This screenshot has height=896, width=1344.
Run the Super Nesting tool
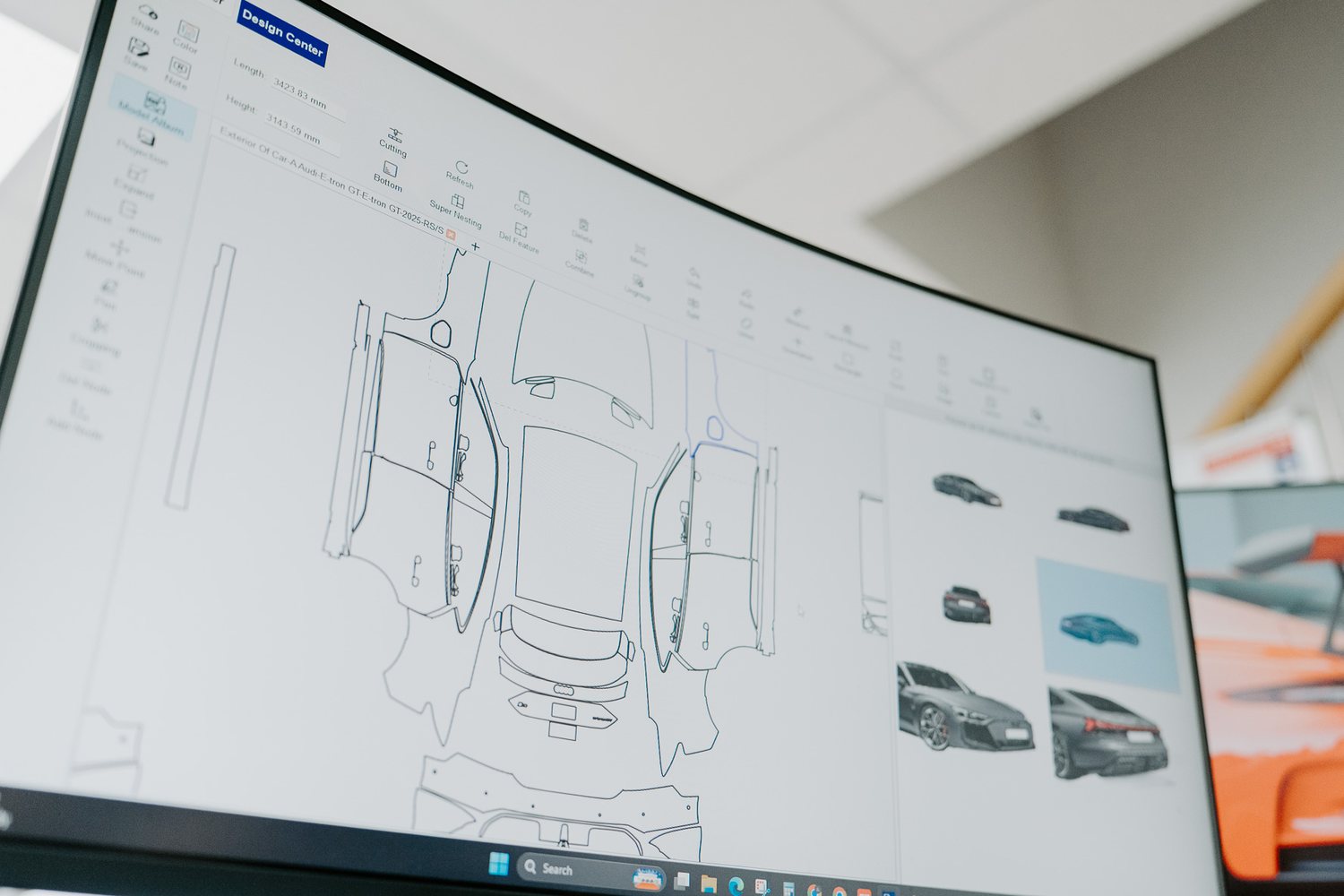point(457,202)
